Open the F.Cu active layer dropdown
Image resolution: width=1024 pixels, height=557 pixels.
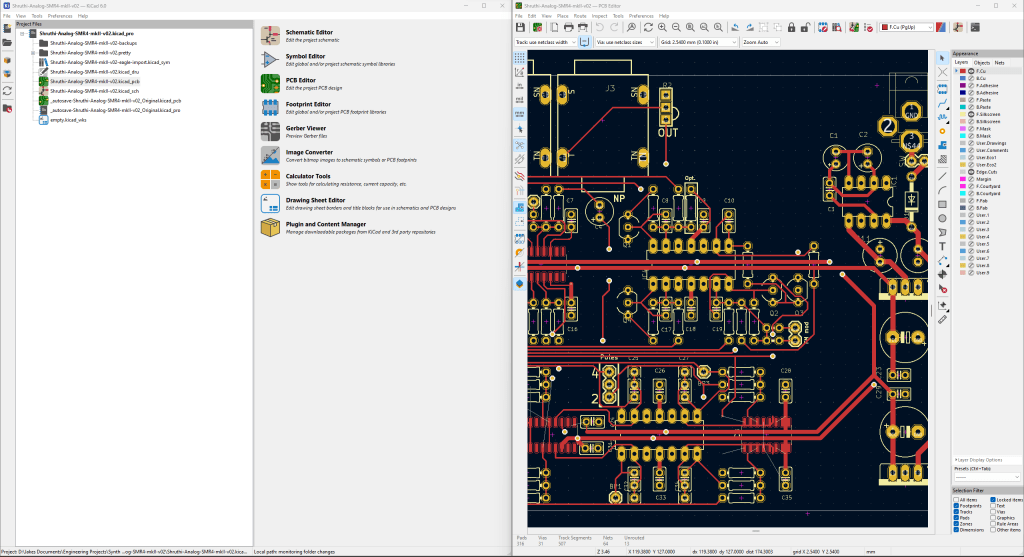(x=907, y=27)
